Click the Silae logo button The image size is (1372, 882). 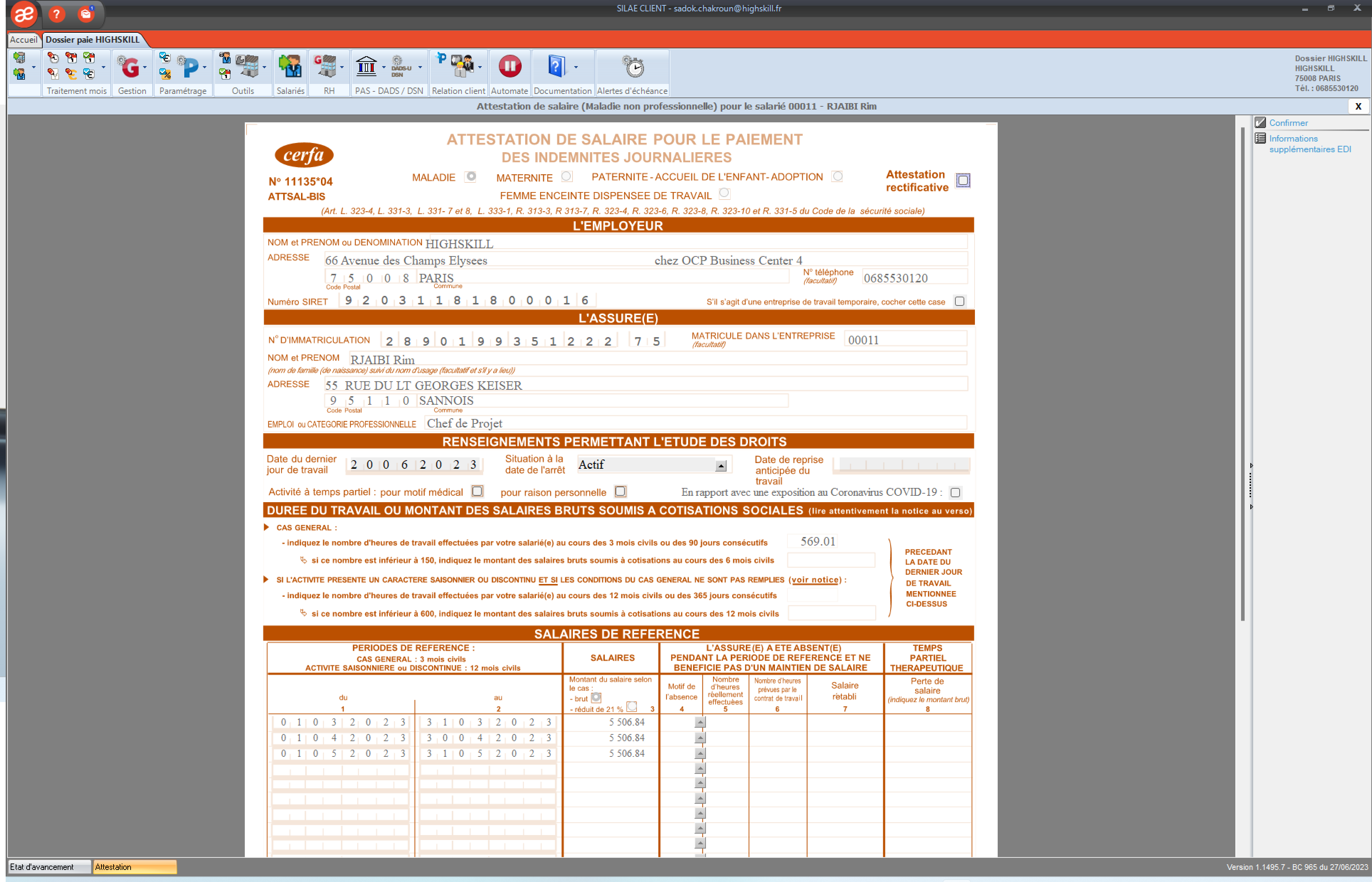pyautogui.click(x=23, y=14)
